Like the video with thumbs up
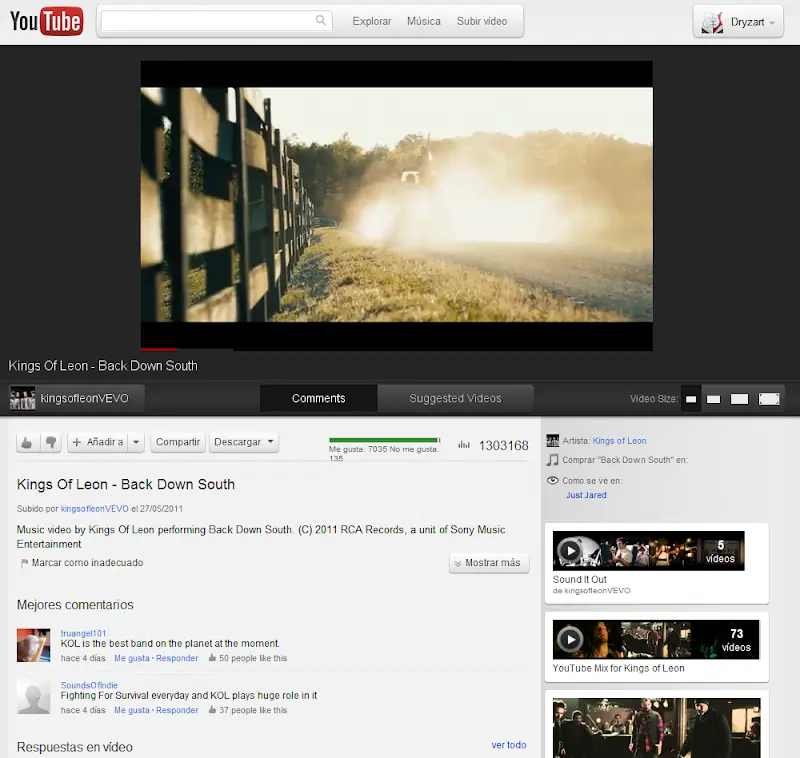This screenshot has height=758, width=800. click(27, 442)
